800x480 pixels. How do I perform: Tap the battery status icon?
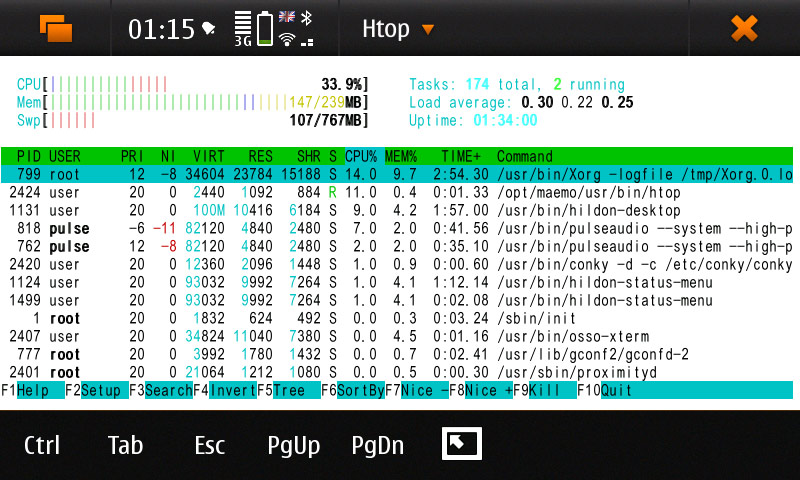tap(264, 29)
